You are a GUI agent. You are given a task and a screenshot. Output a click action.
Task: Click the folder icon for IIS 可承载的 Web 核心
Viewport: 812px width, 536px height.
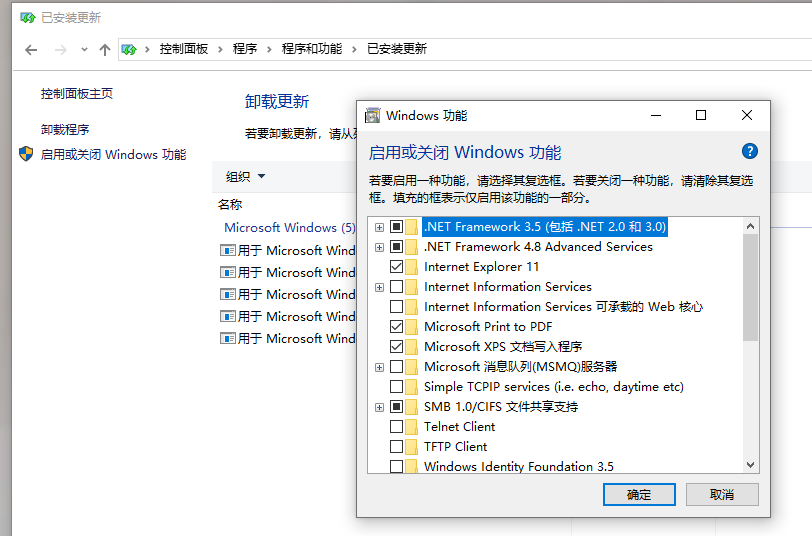click(x=412, y=307)
